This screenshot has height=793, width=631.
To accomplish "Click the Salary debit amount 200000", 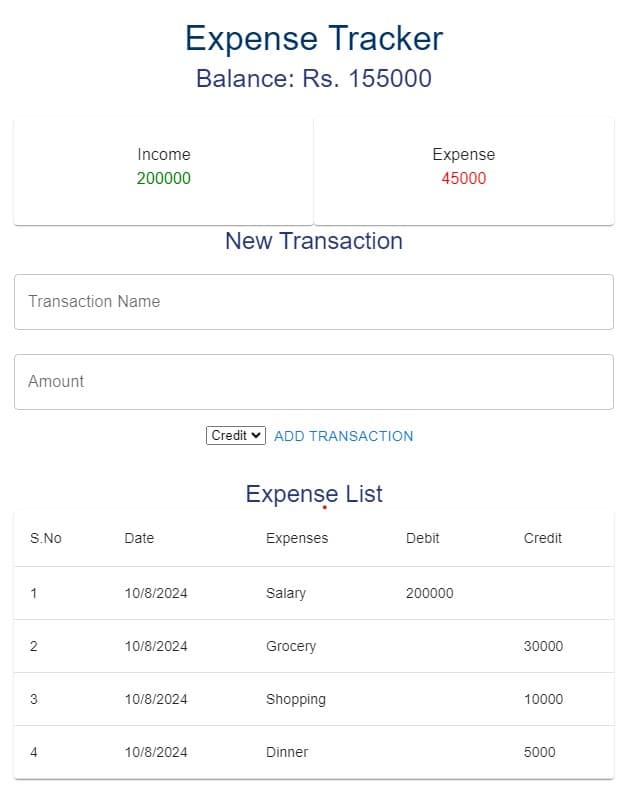I will (430, 593).
